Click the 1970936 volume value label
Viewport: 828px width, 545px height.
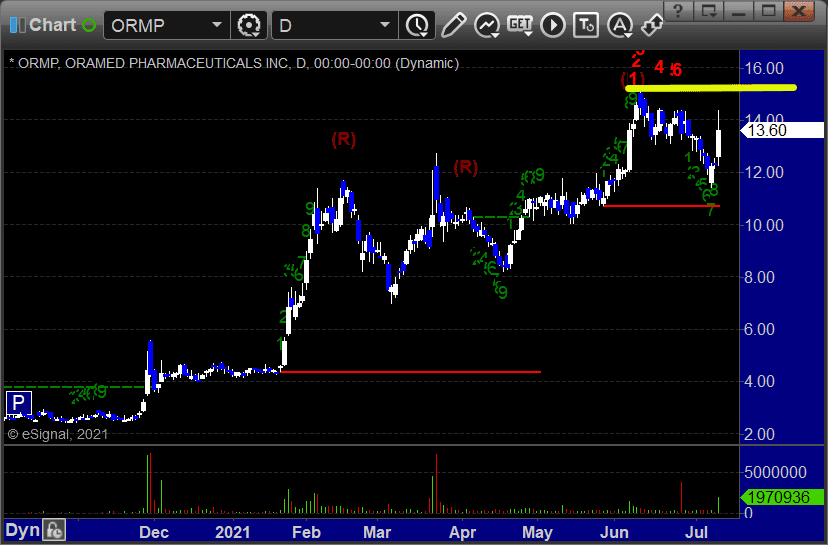783,497
